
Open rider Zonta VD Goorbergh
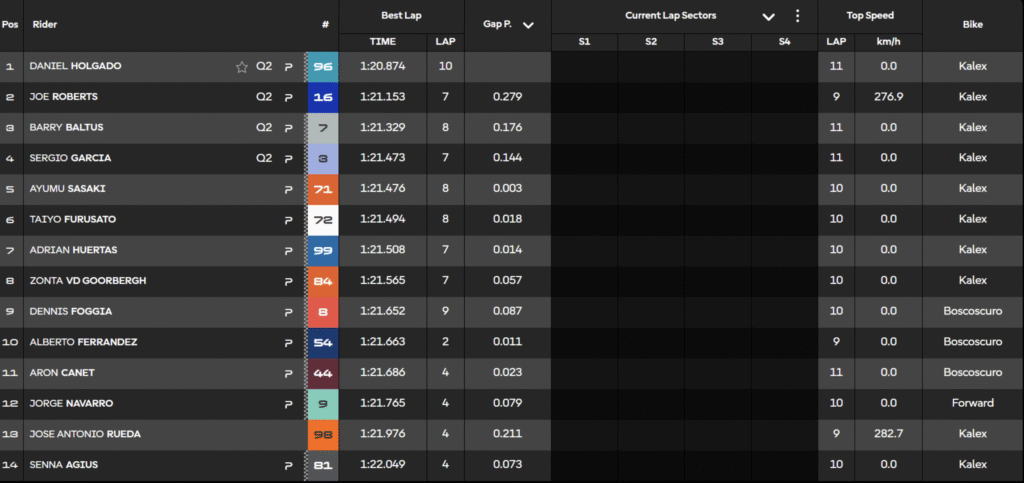coord(88,281)
